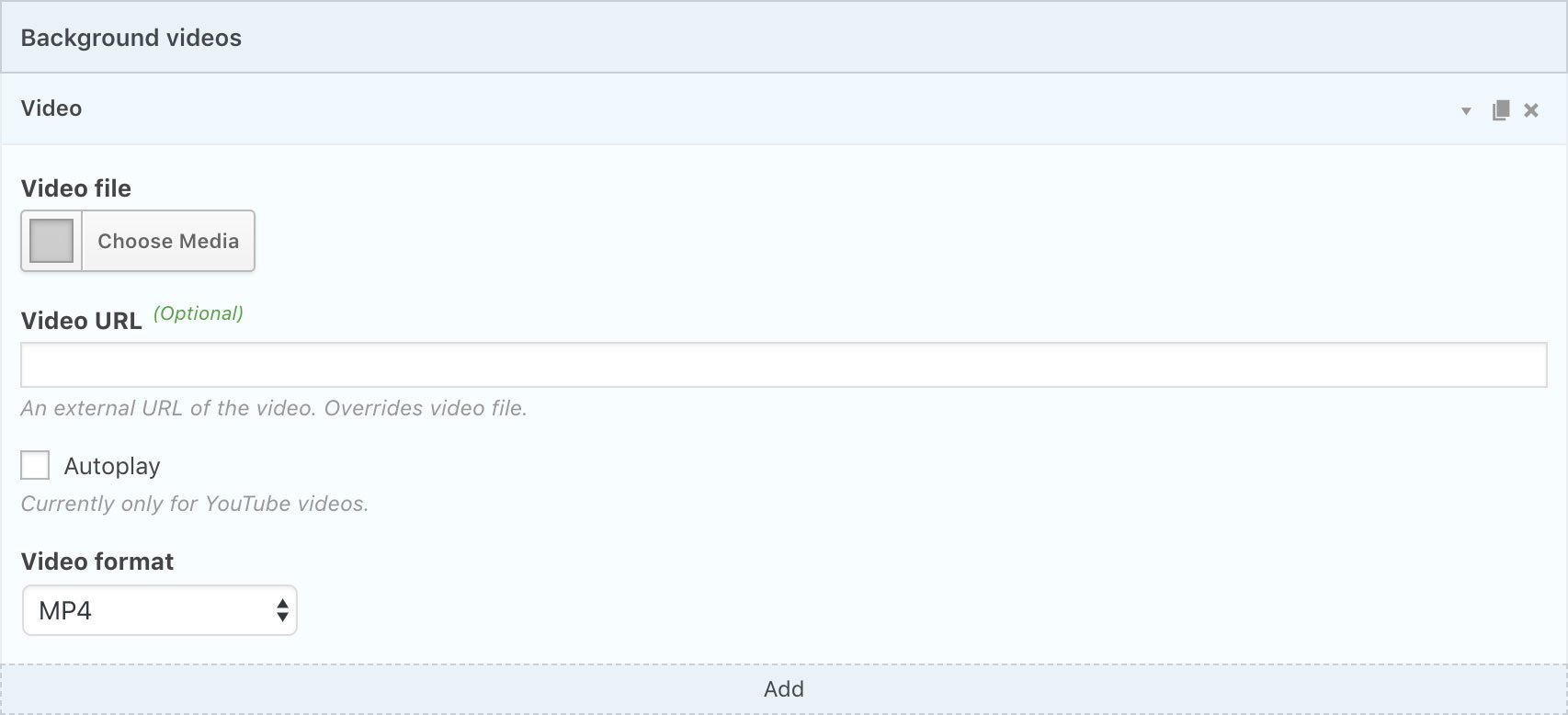Click the Video URL field label
Screen dimensions: 1568x715
(x=81, y=321)
